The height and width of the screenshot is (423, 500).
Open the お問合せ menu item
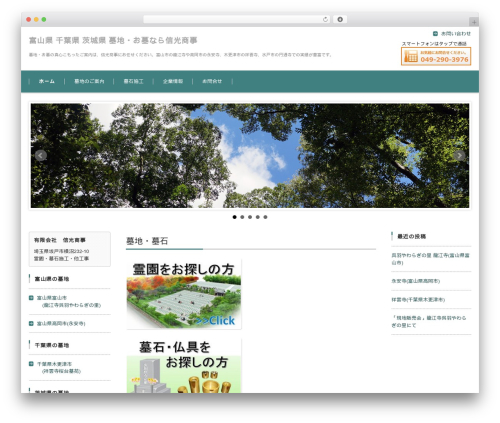(212, 81)
